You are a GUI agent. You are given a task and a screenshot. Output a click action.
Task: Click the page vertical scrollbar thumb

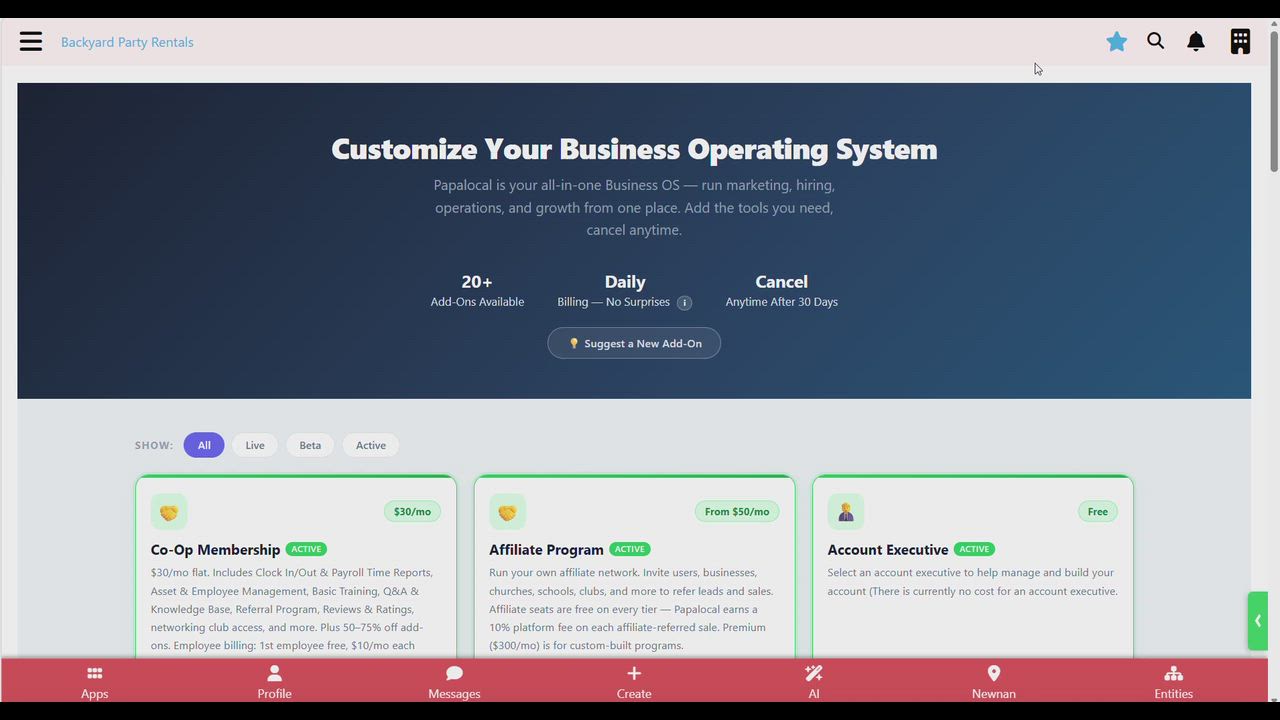tap(1274, 100)
